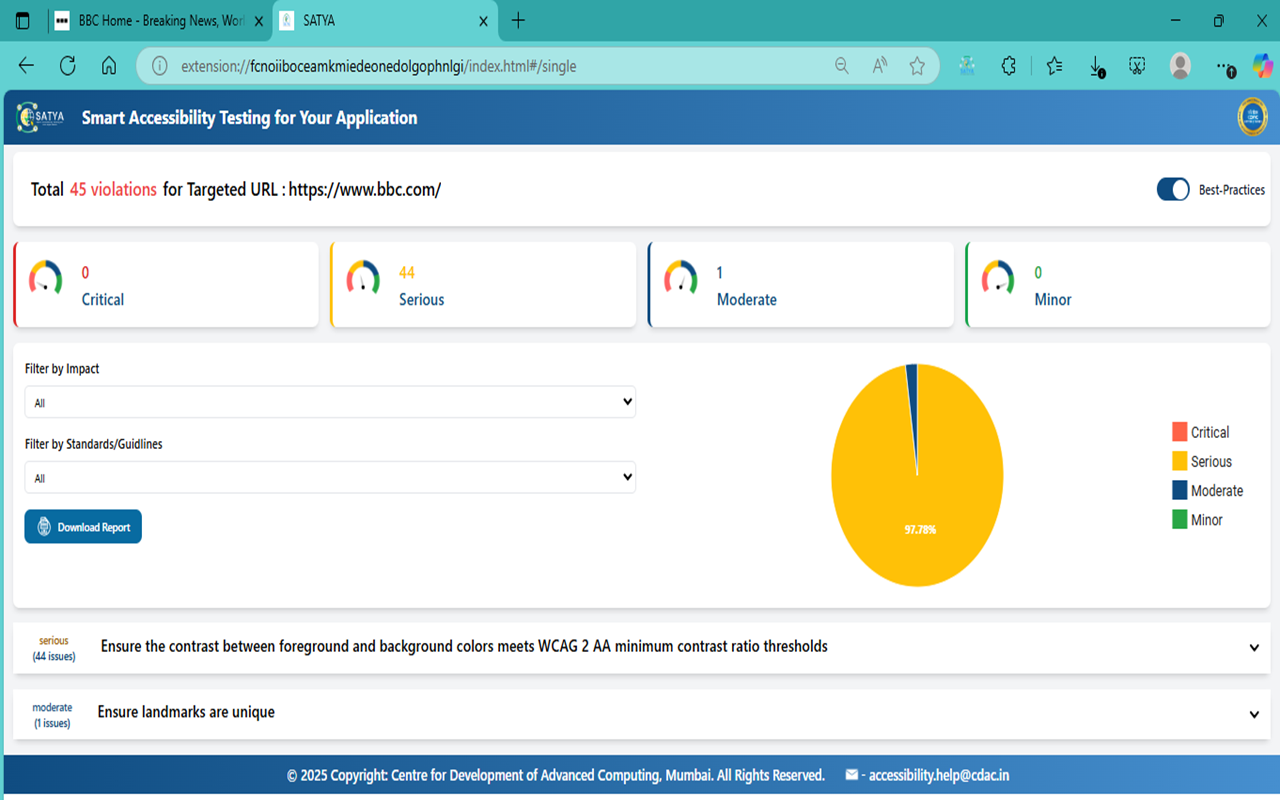This screenshot has width=1280, height=800.
Task: Click the Ensure landmarks are unique text
Action: [x=186, y=712]
